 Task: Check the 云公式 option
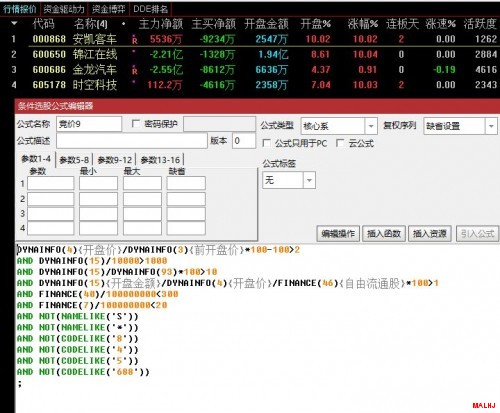[340, 143]
